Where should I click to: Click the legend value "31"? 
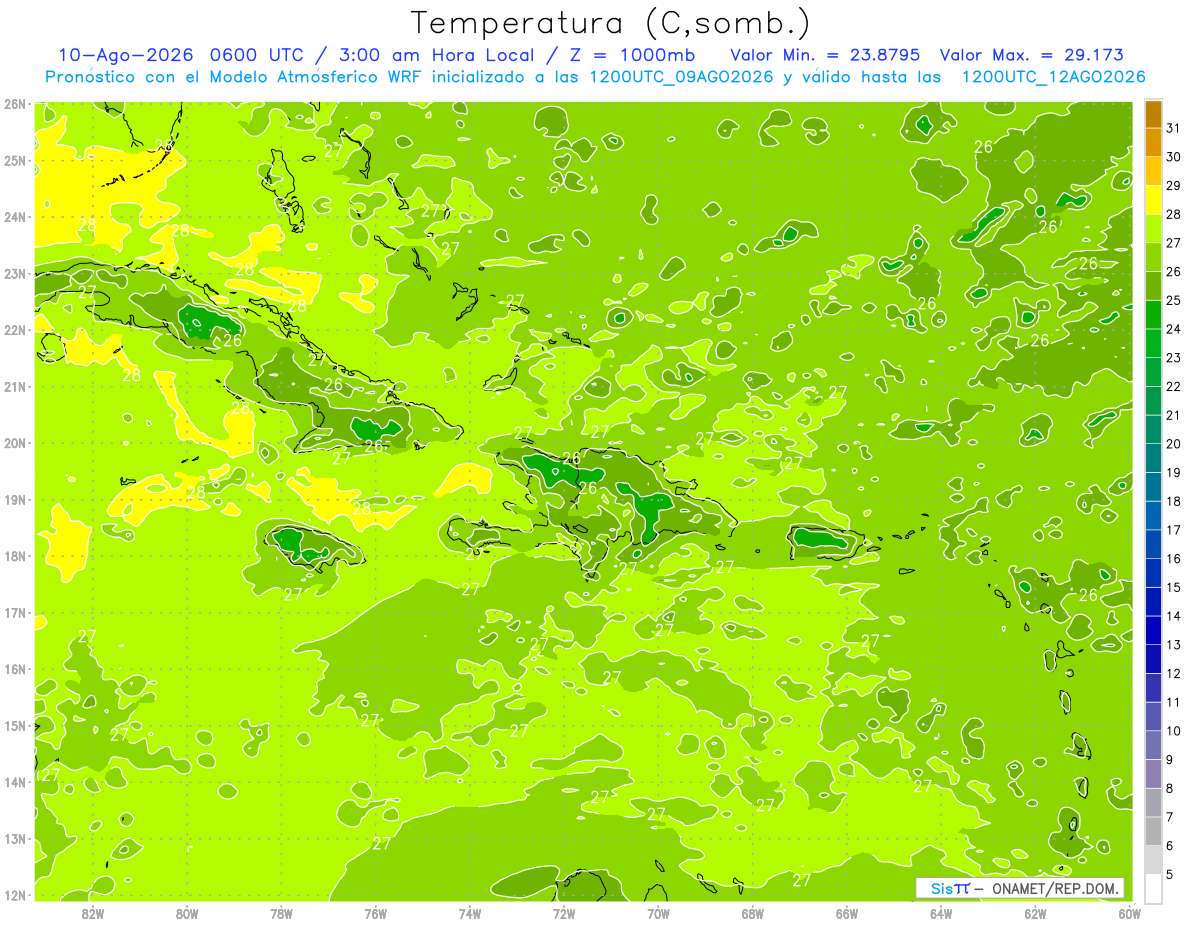[x=1174, y=128]
